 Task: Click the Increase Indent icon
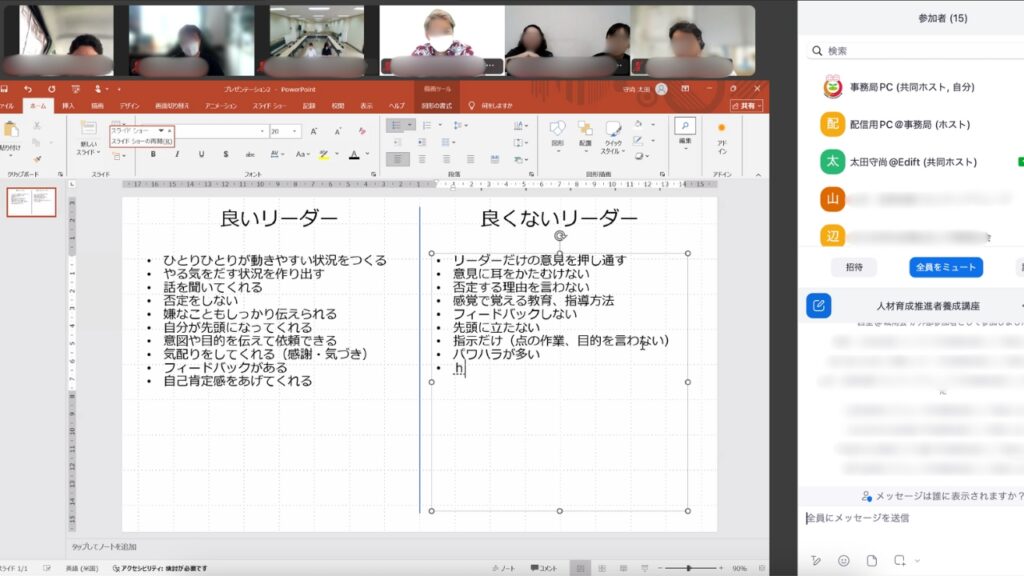point(422,142)
